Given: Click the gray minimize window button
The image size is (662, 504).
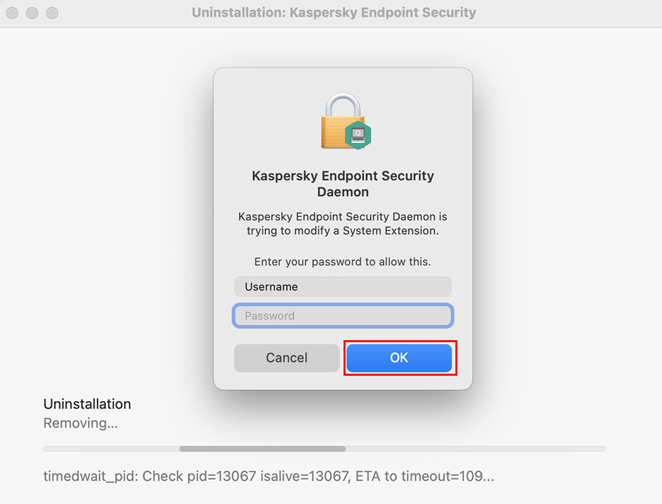Looking at the screenshot, I should [33, 13].
